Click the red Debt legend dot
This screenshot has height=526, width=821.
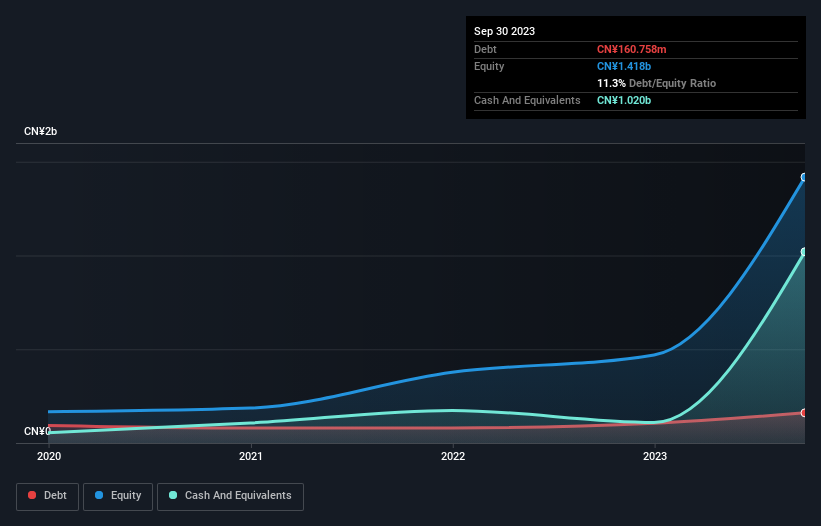(32, 495)
